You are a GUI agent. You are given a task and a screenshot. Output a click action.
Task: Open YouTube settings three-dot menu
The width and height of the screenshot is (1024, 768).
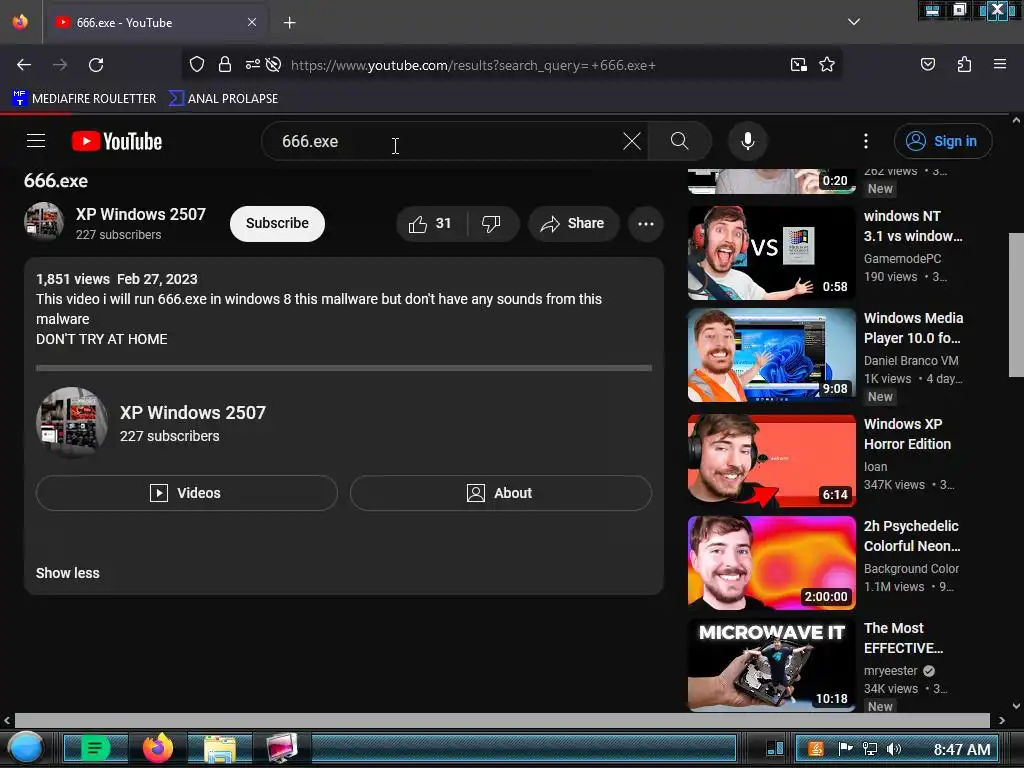click(865, 141)
